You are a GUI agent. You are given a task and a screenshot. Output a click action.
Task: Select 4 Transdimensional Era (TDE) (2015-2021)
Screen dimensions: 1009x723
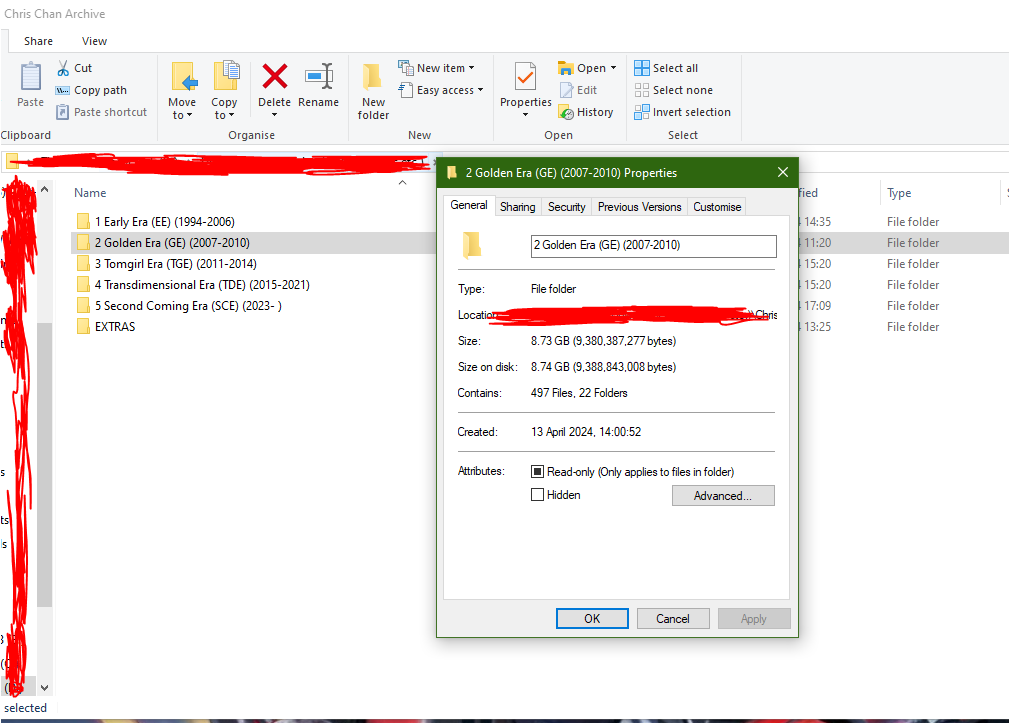pos(202,284)
